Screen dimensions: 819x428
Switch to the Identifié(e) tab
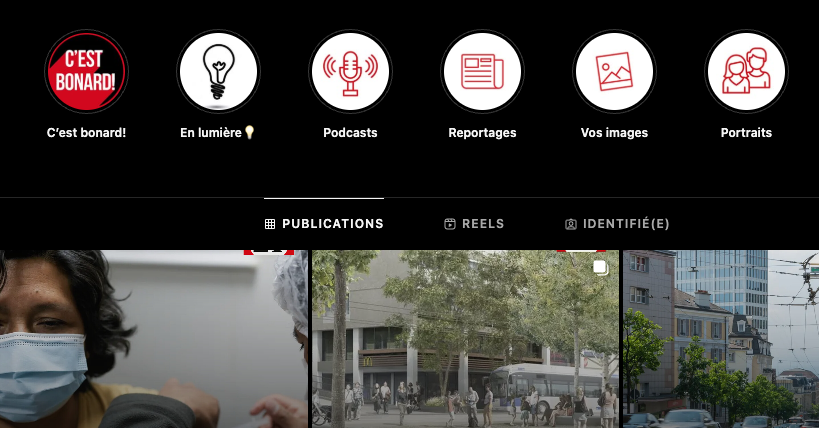coord(617,224)
